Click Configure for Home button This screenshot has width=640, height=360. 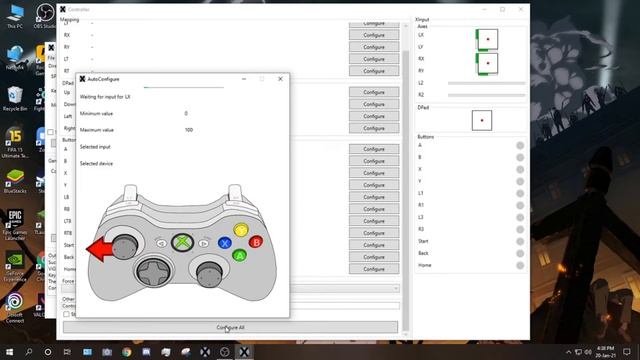374,269
